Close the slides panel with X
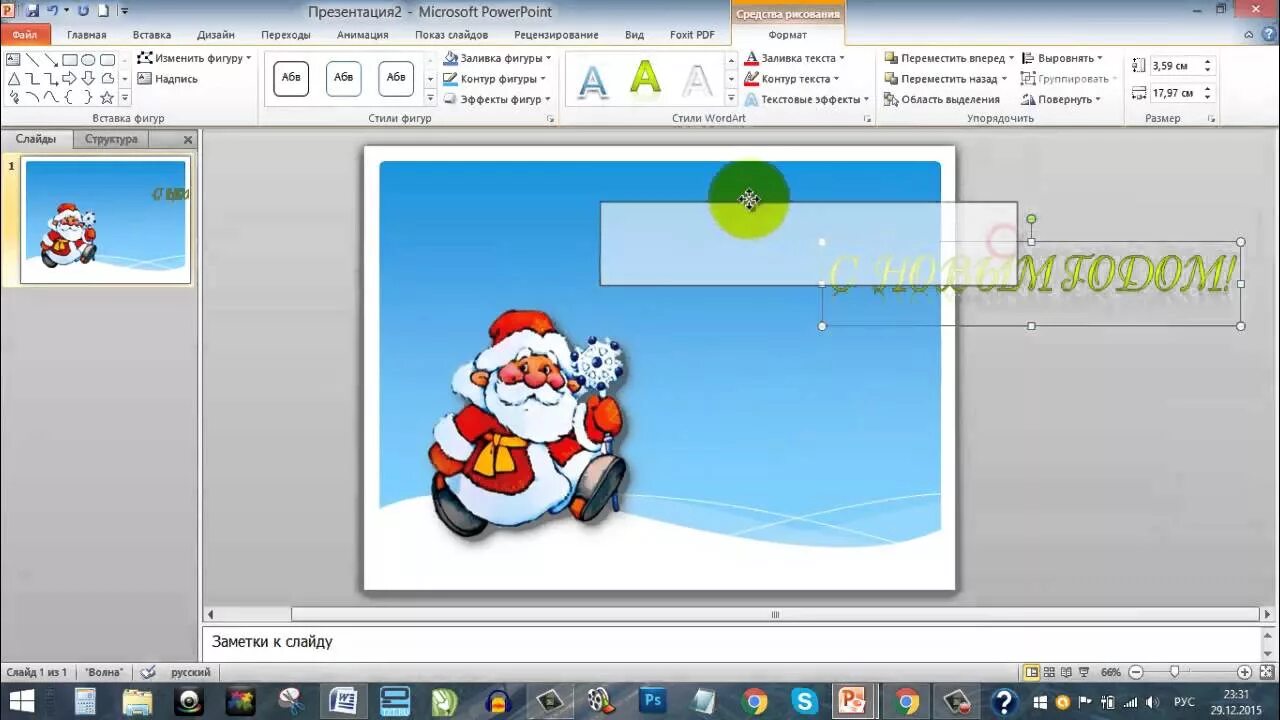The width and height of the screenshot is (1280, 720). pyautogui.click(x=188, y=140)
